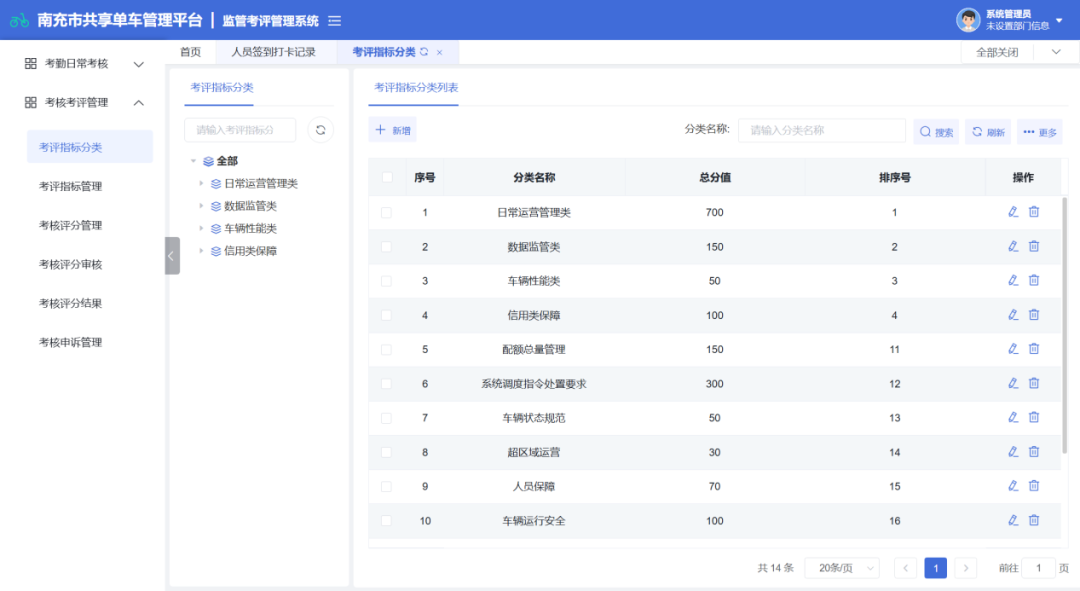1080x591 pixels.
Task: Edit the 数据监管类 row
Action: point(1012,247)
